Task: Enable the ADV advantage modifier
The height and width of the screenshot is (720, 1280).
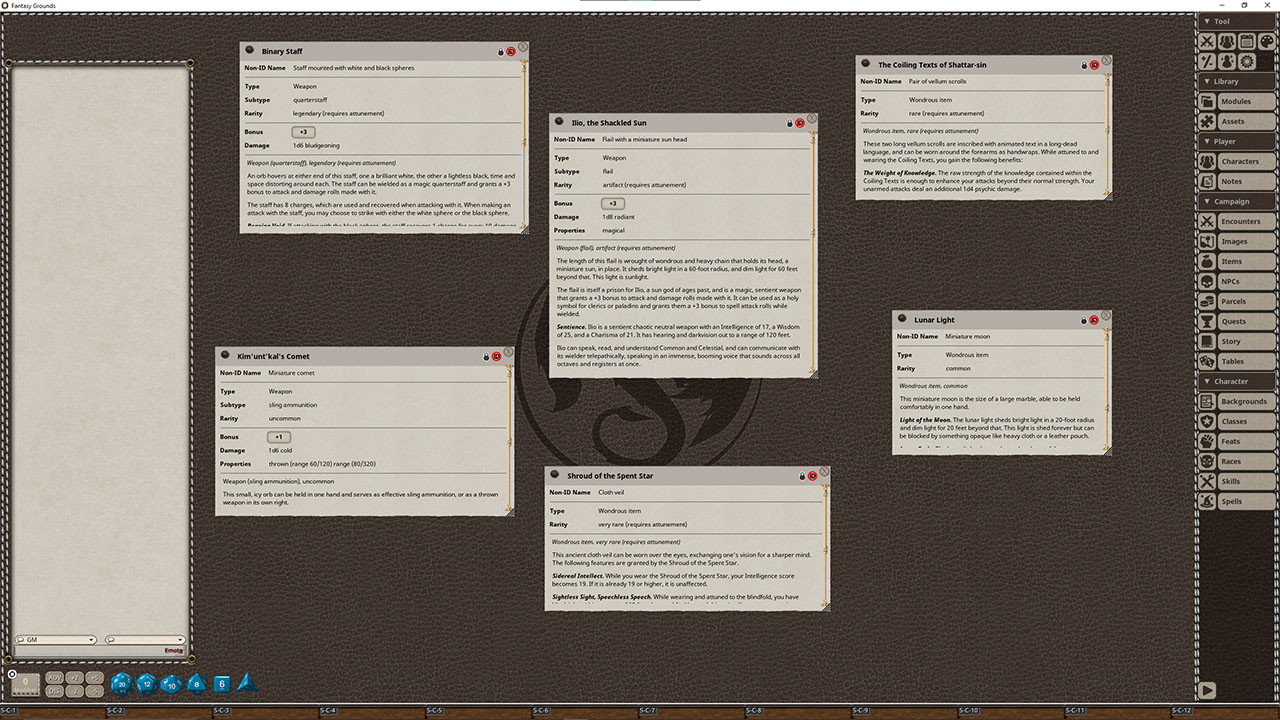Action: [54, 677]
